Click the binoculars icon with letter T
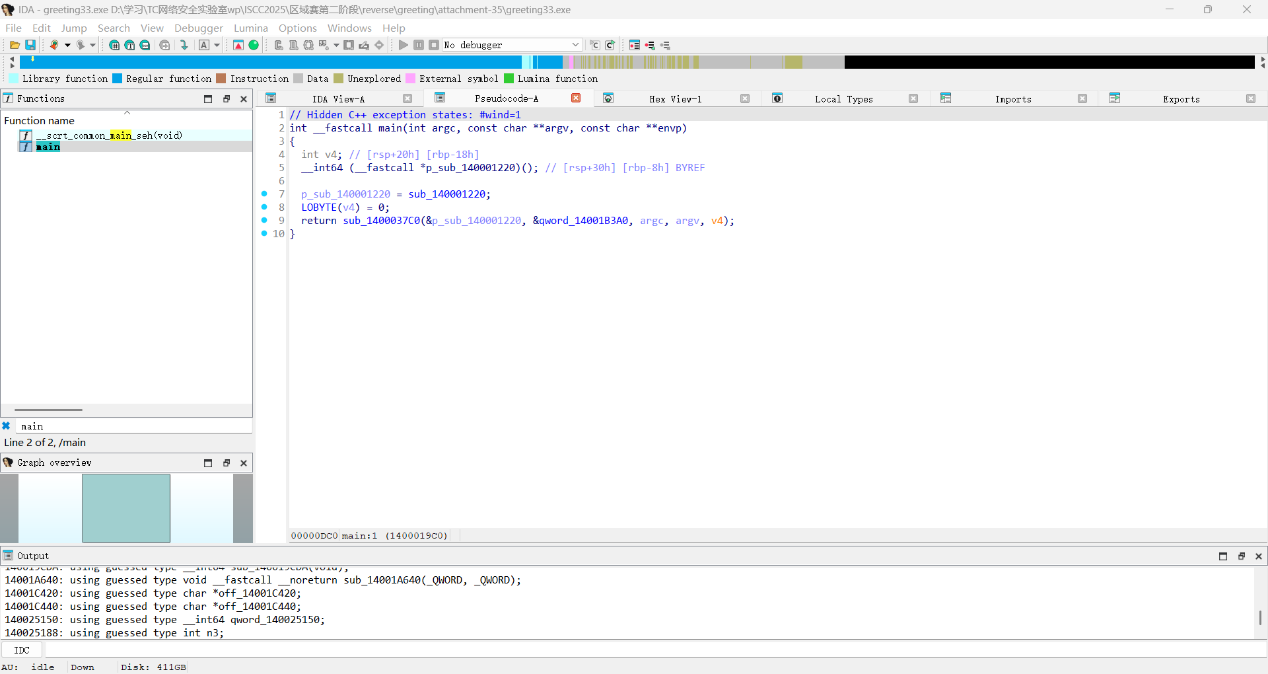The image size is (1268, 674). [129, 45]
